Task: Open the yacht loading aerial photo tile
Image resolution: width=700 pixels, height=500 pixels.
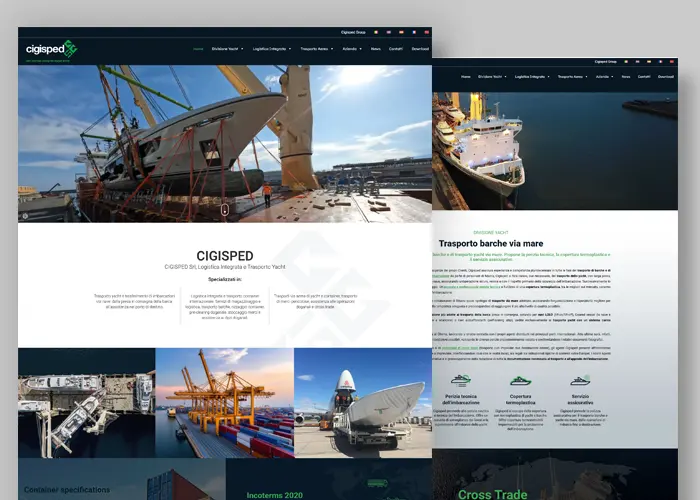Action: 87,403
